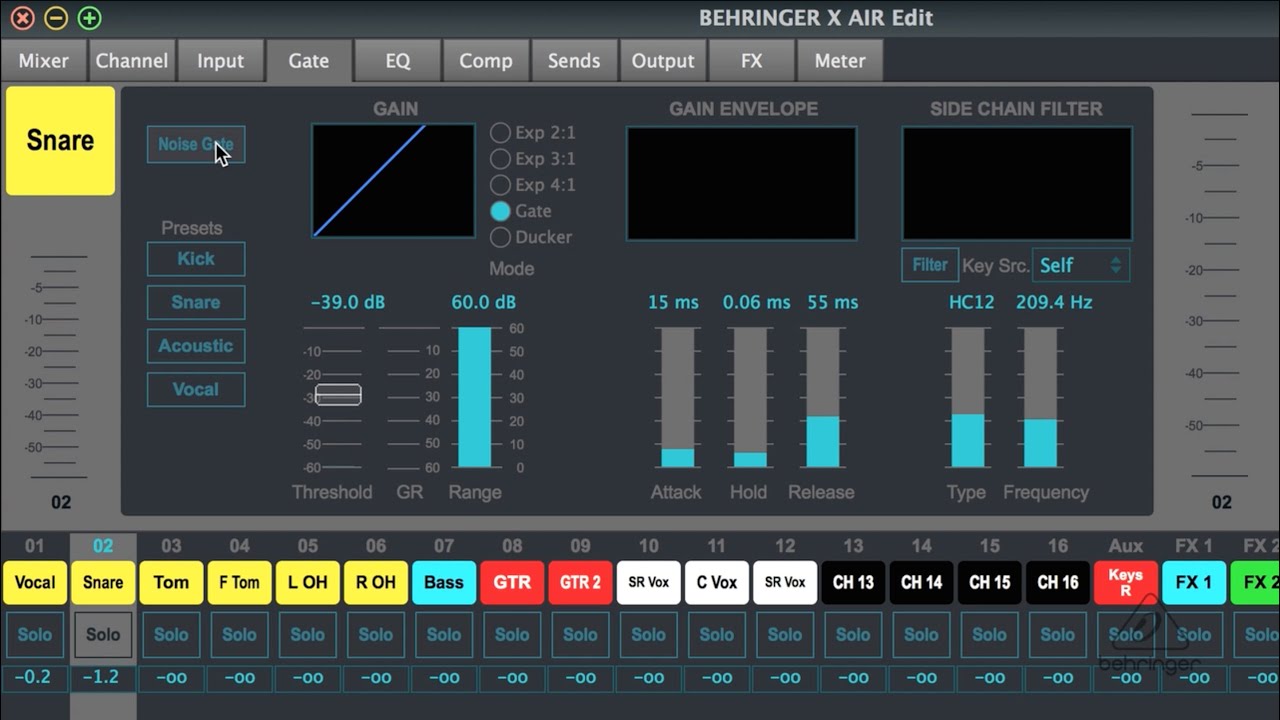Click the 60.0 dB range value
This screenshot has height=720, width=1280.
(484, 302)
